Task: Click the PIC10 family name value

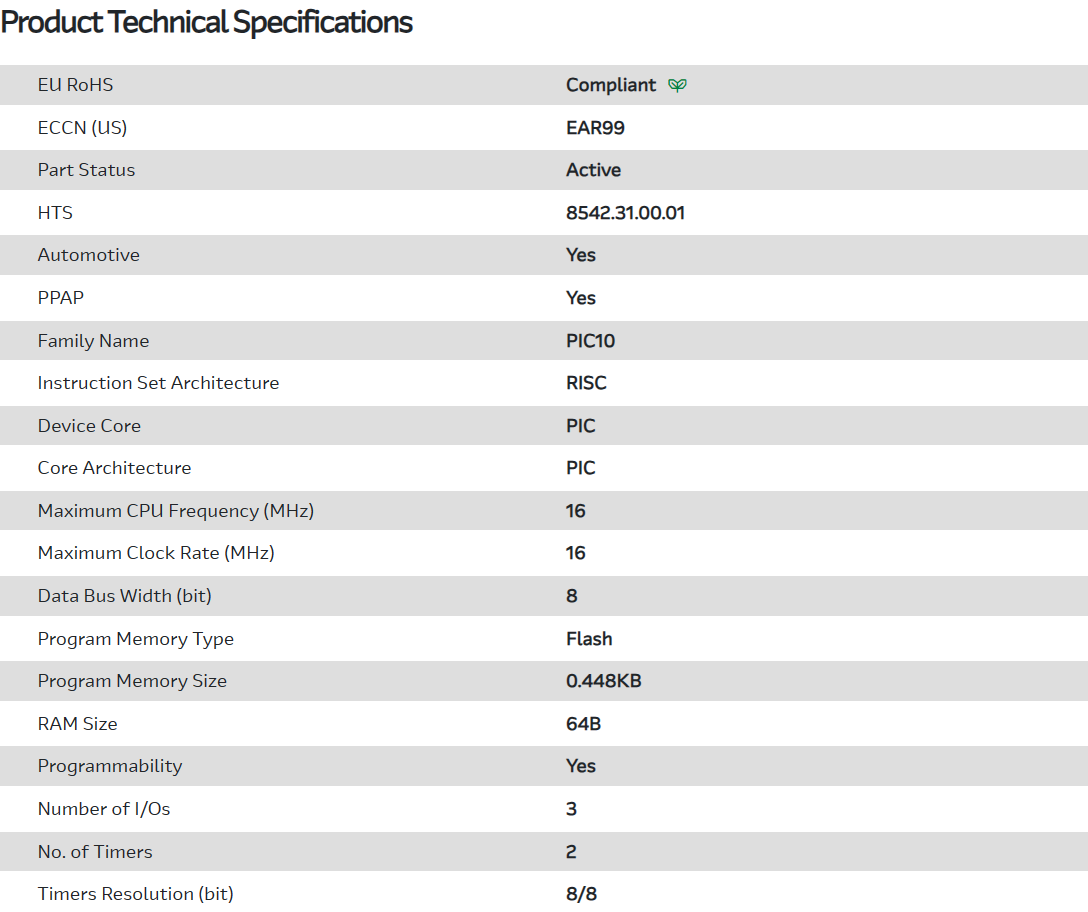Action: 590,341
